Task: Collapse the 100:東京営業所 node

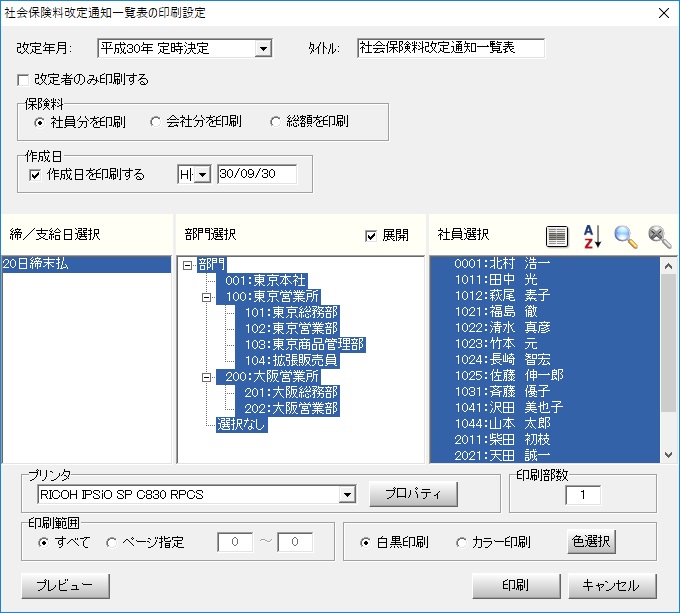Action: [x=206, y=297]
